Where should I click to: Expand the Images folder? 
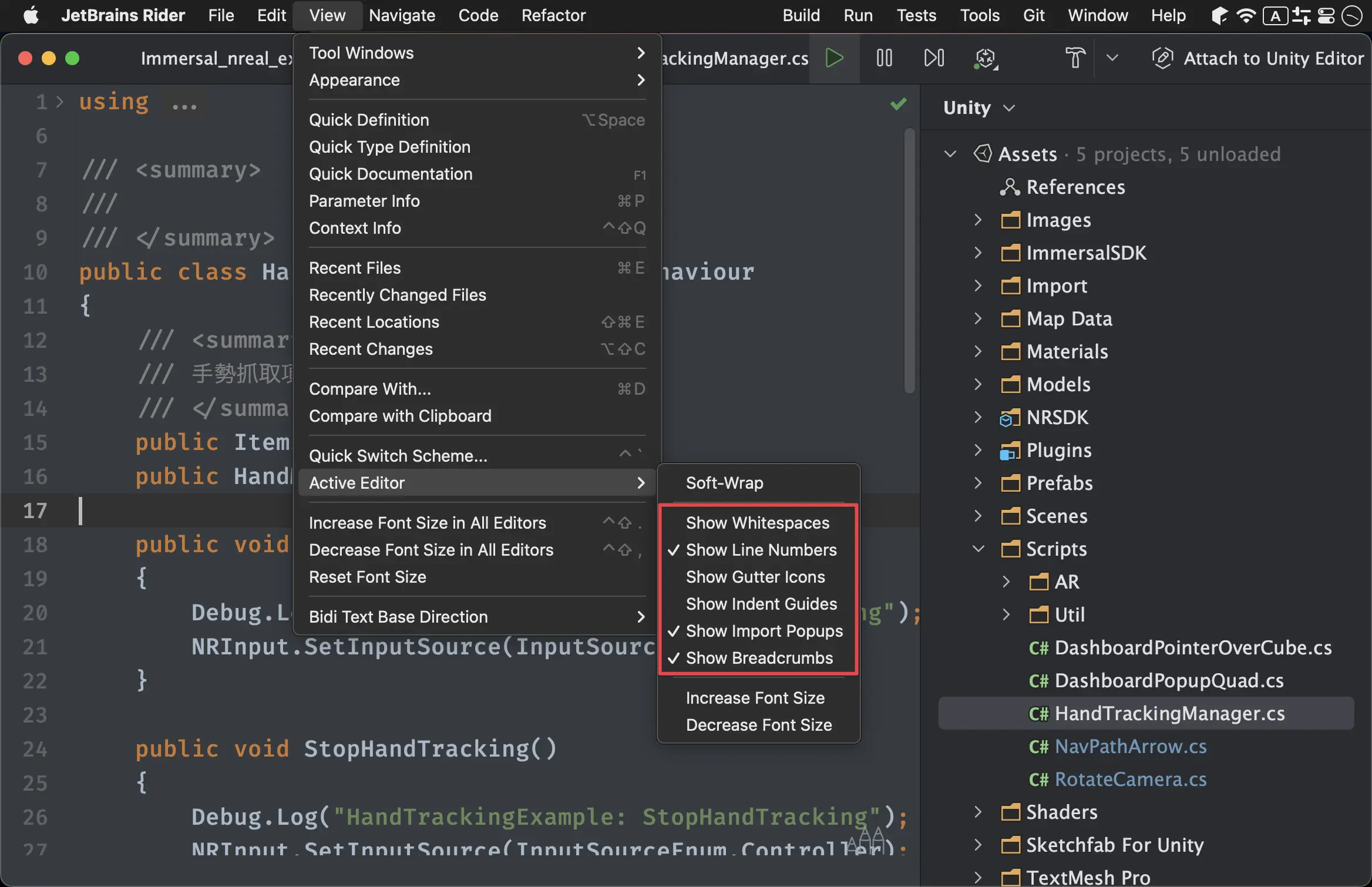click(978, 220)
